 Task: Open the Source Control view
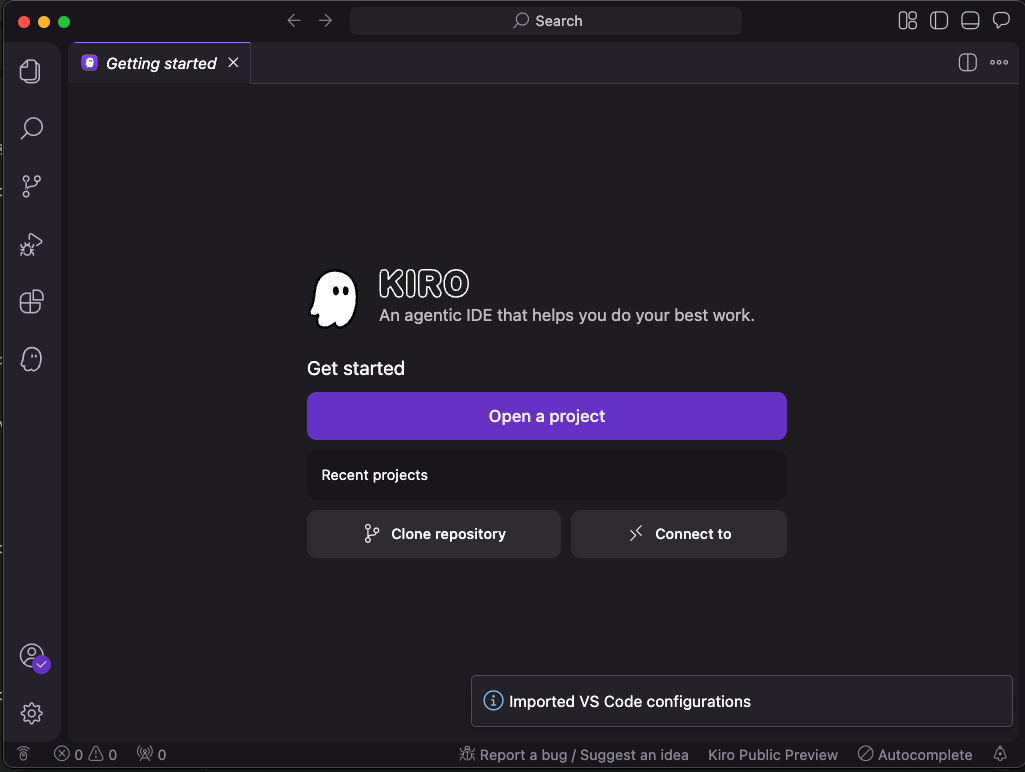(31, 186)
